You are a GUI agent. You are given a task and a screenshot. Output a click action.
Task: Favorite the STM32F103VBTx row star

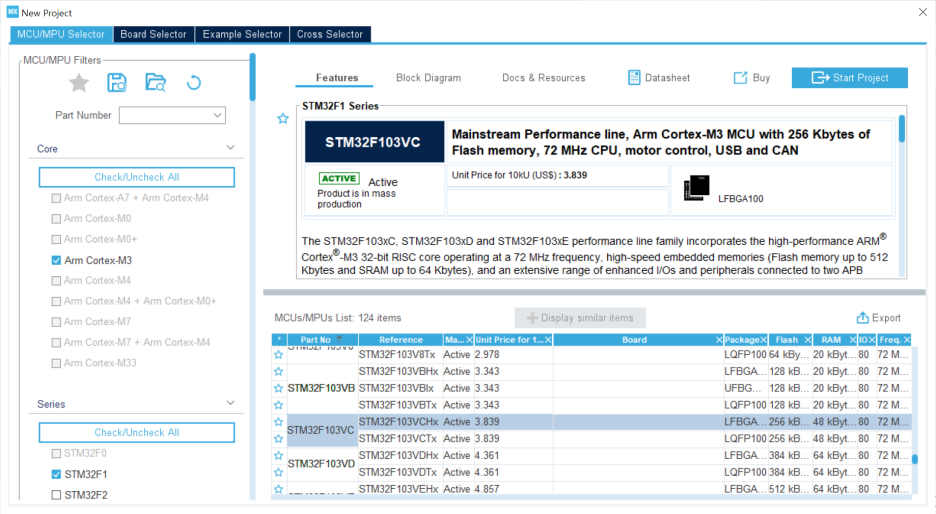(x=278, y=405)
